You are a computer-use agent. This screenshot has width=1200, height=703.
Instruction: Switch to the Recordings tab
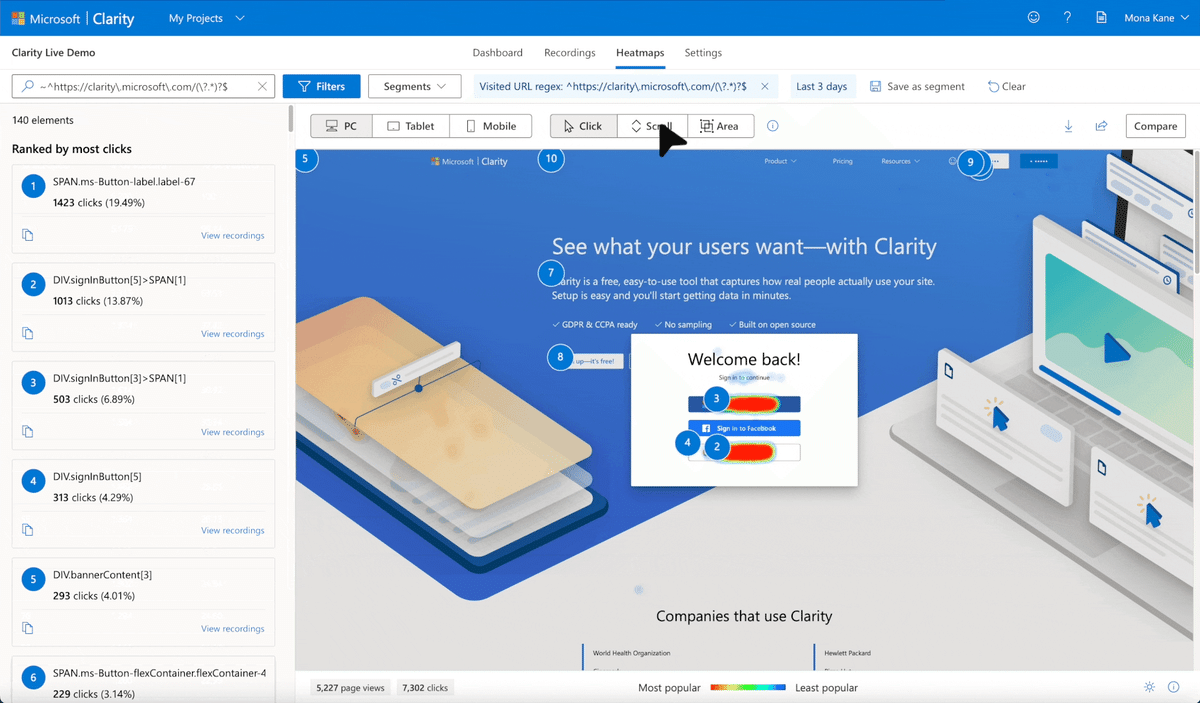pos(569,53)
